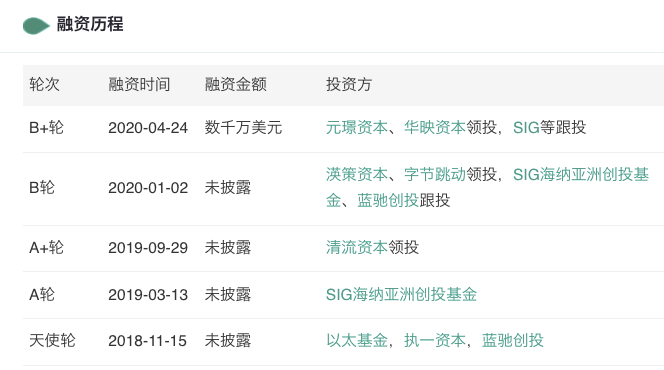The height and width of the screenshot is (370, 664).
Task: Click the 投资方 column header
Action: pos(349,85)
